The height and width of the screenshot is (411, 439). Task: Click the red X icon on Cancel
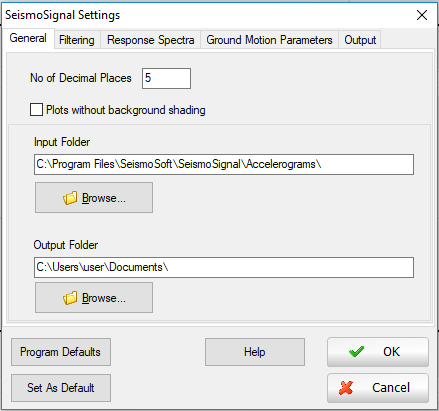346,388
